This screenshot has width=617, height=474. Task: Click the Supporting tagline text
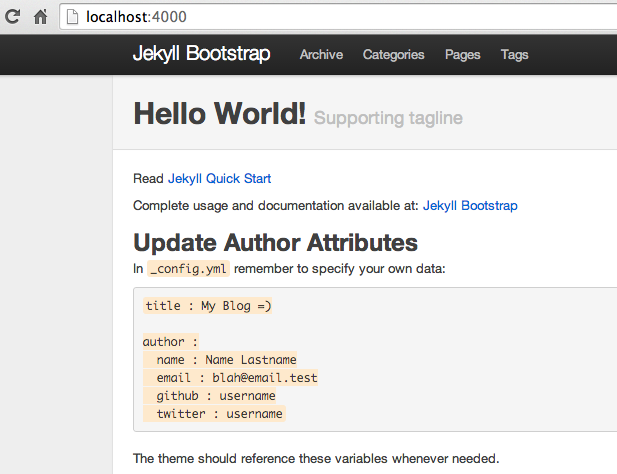(388, 118)
